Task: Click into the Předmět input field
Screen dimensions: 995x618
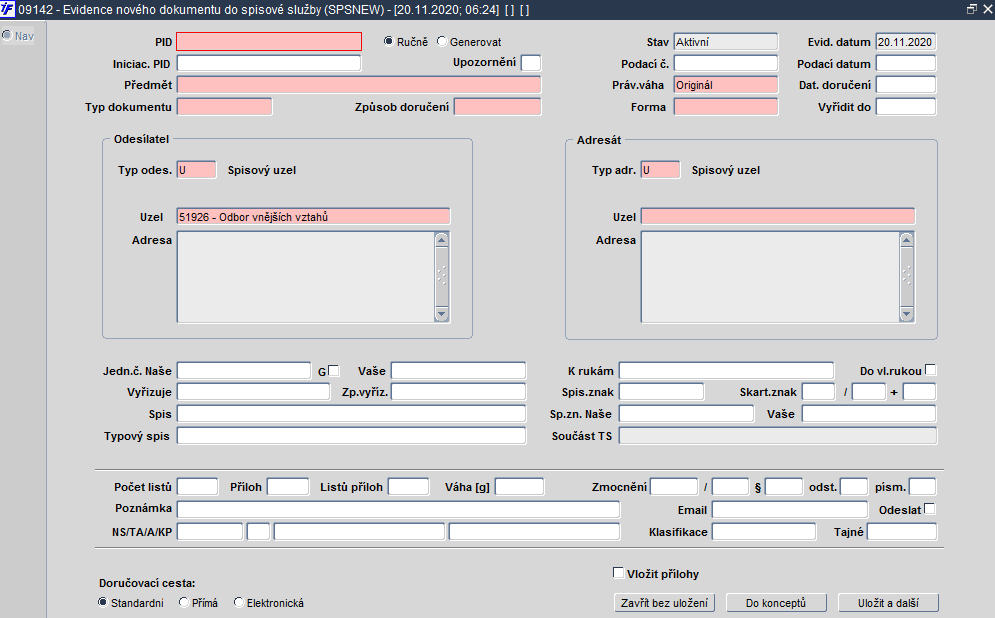Action: point(358,85)
